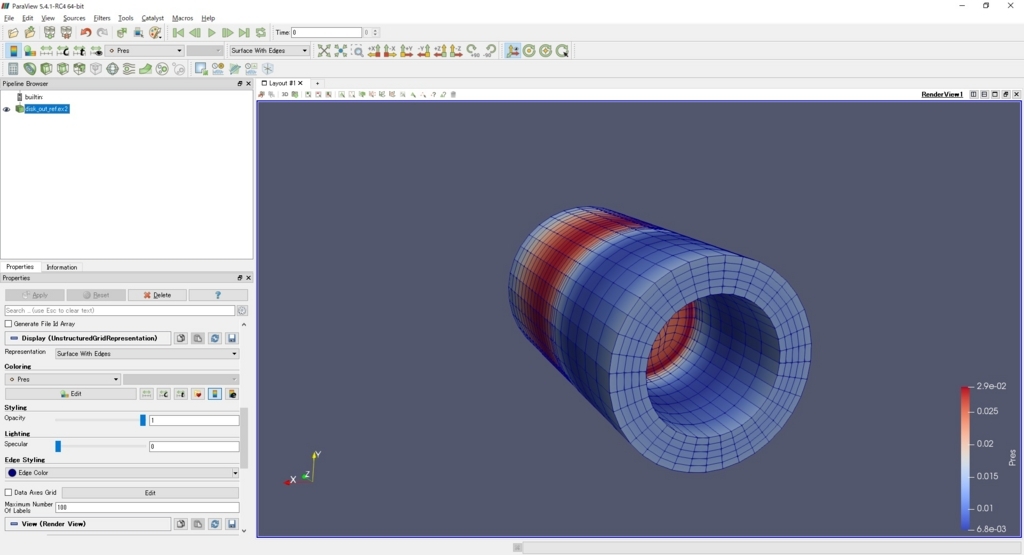Image resolution: width=1024 pixels, height=555 pixels.
Task: Apply the Clip filter icon
Action: click(x=46, y=69)
